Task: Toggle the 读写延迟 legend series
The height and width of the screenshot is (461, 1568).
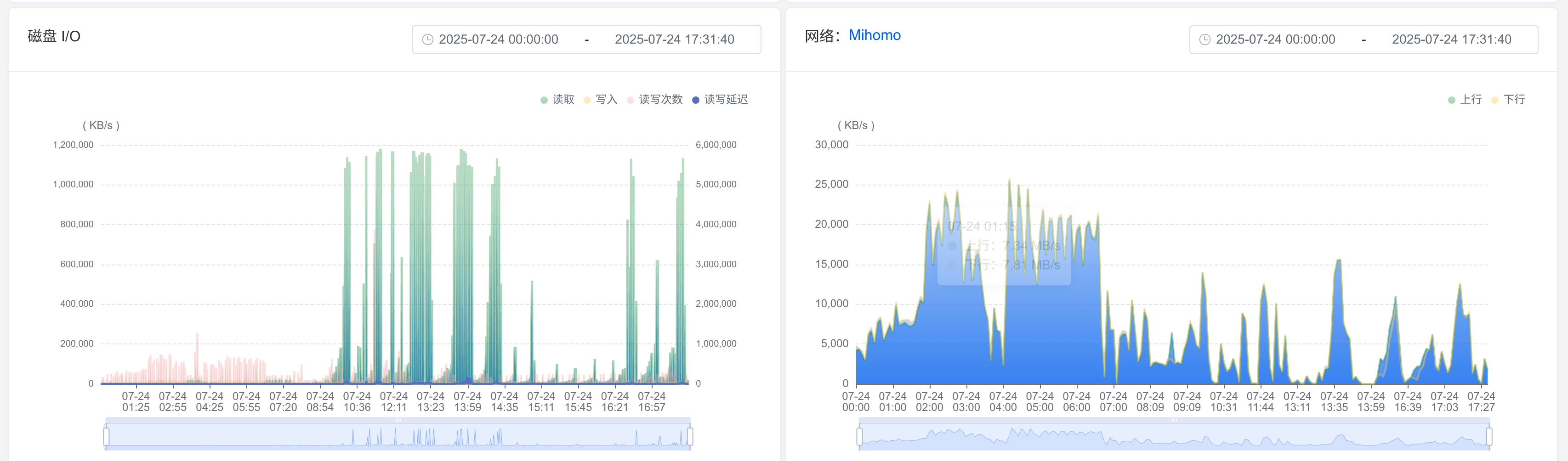Action: click(x=720, y=100)
